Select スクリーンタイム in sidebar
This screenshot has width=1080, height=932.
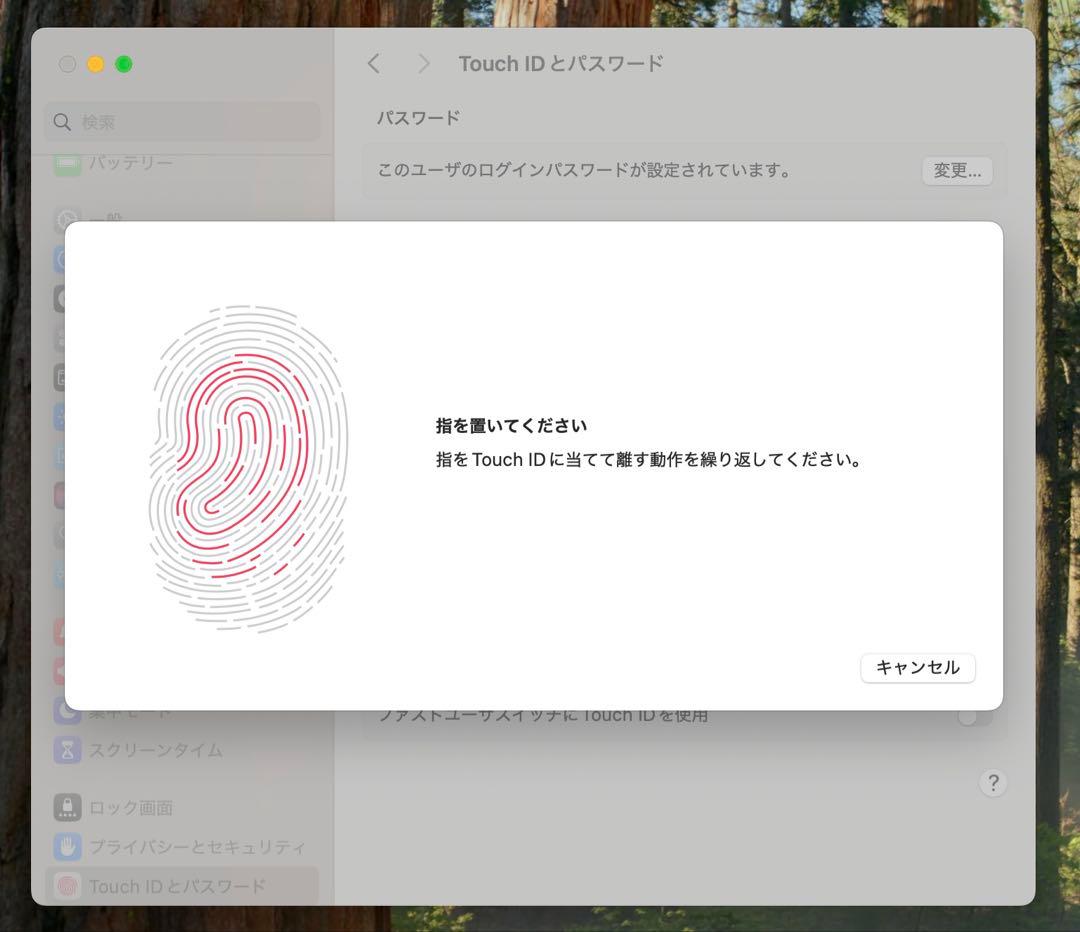pyautogui.click(x=182, y=749)
